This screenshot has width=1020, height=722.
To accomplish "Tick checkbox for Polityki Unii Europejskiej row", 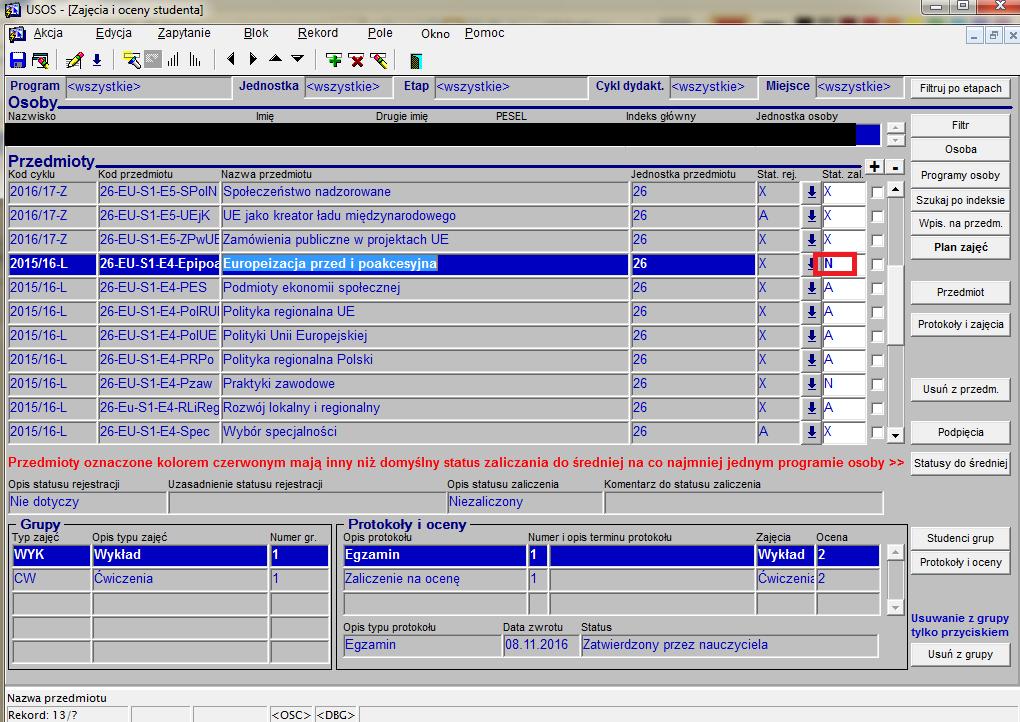I will point(878,336).
